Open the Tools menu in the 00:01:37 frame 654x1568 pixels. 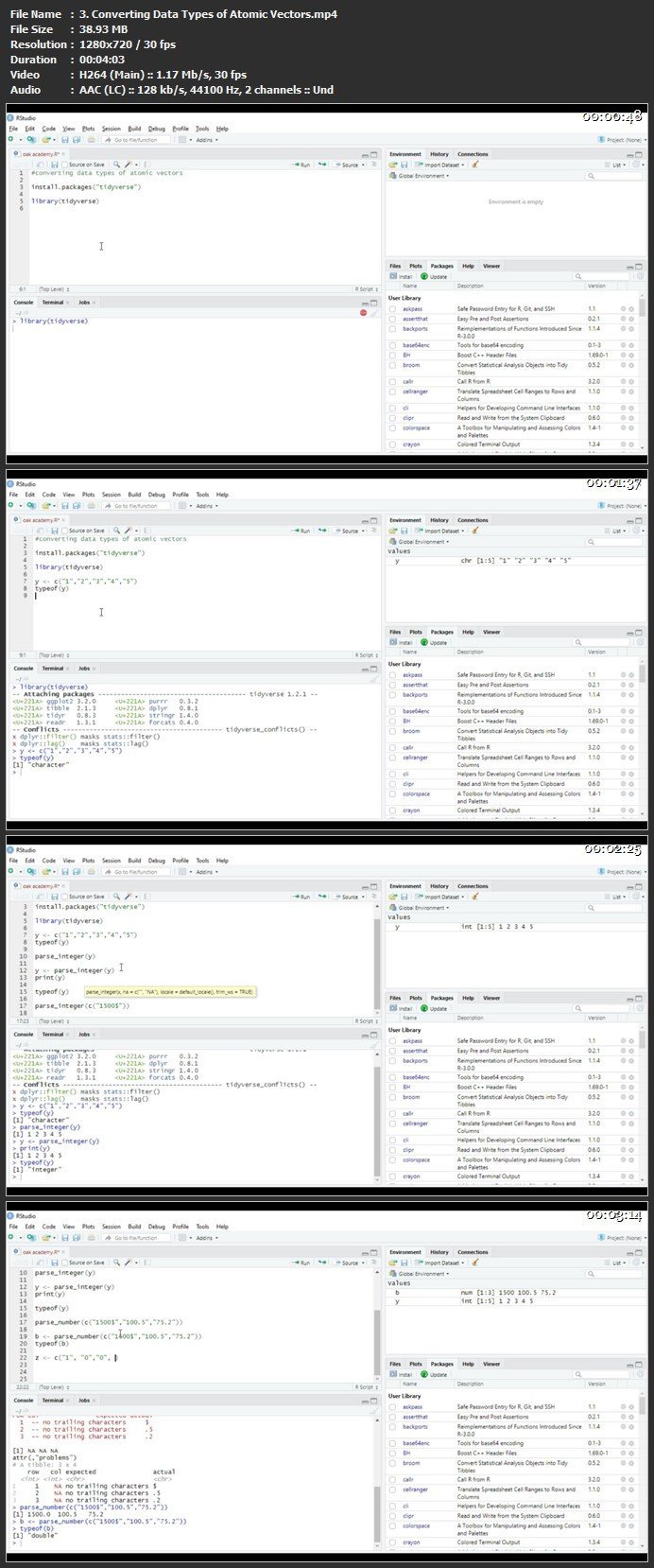202,495
